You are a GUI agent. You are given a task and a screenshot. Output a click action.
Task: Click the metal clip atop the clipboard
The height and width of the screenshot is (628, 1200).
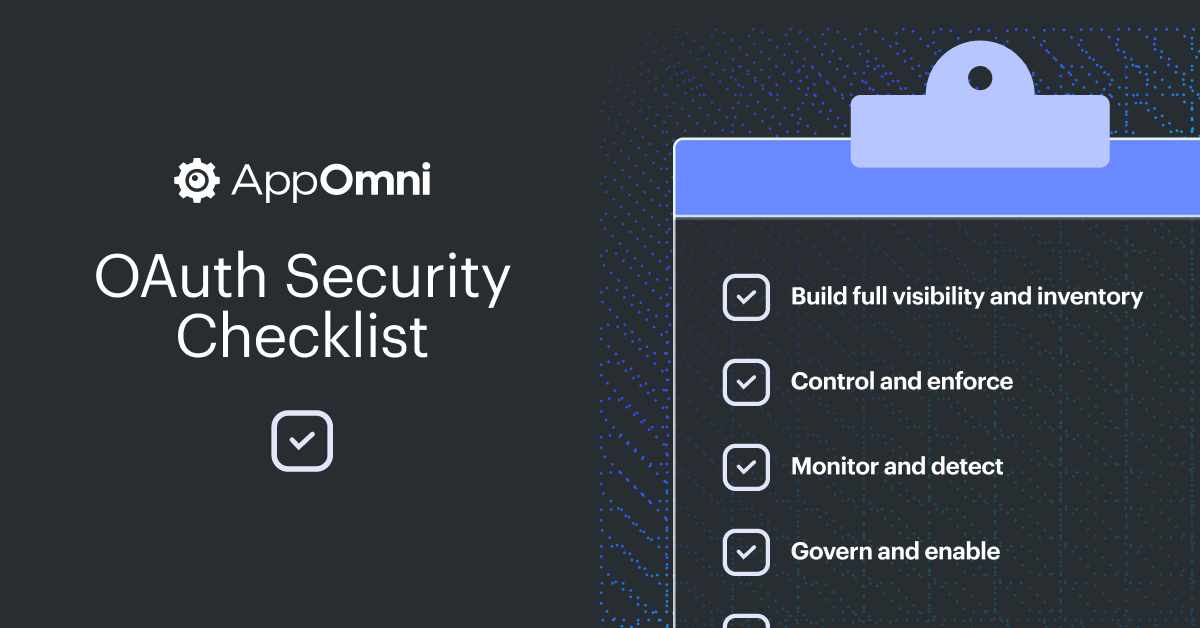(980, 130)
